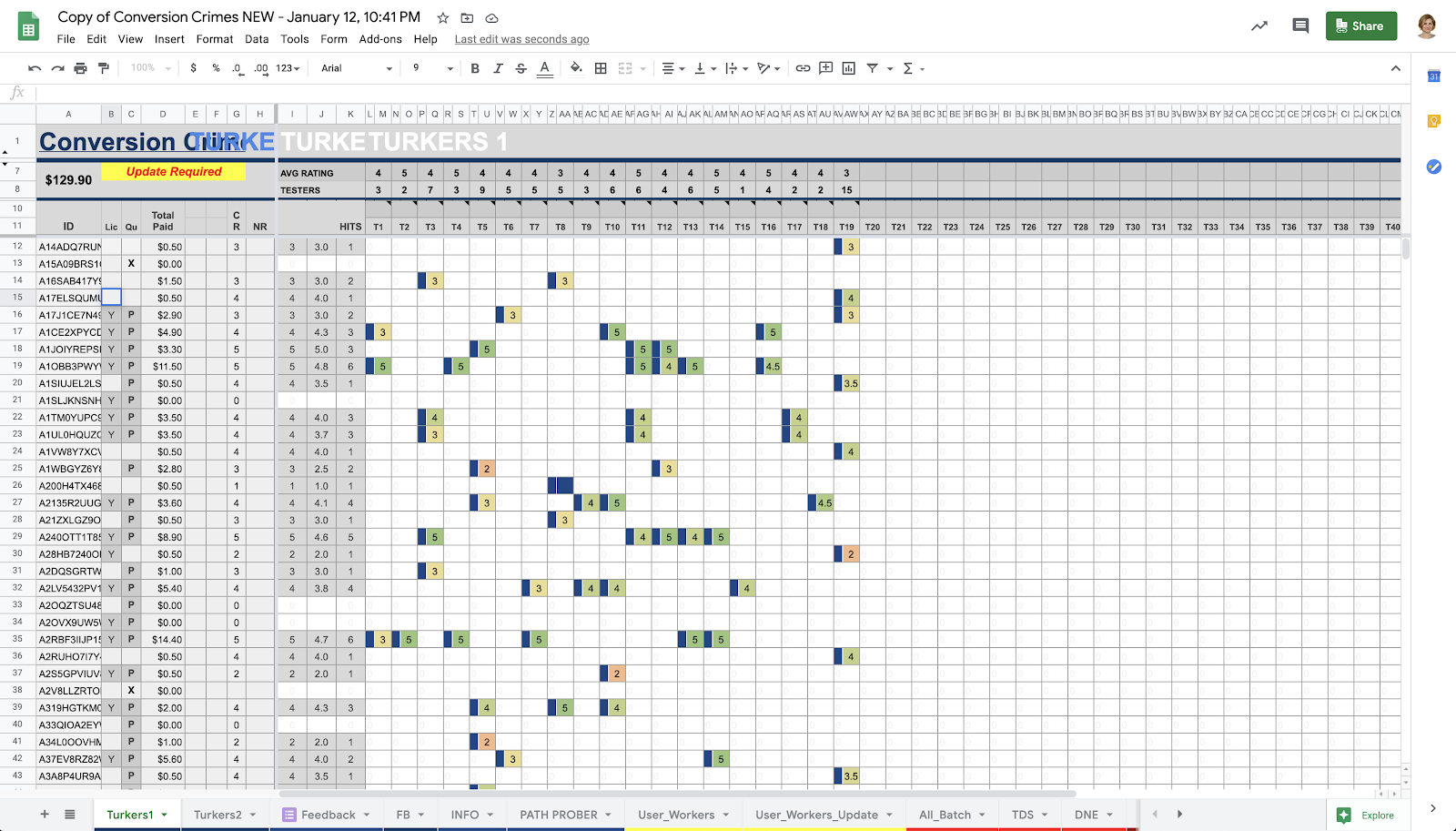Viewport: 1456px width, 831px height.
Task: Click Last edit was seconds ago link
Action: 521,39
